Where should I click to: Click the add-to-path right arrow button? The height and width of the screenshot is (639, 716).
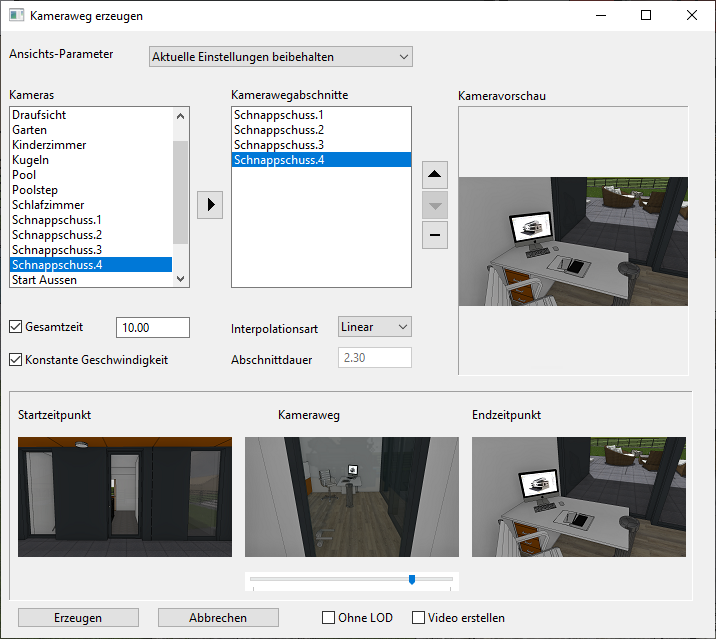(209, 205)
